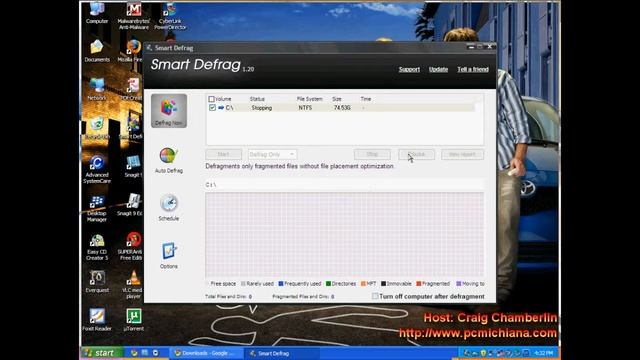The image size is (640, 360).
Task: Launch Advanced SystemCare desktop shortcut
Action: click(x=97, y=169)
